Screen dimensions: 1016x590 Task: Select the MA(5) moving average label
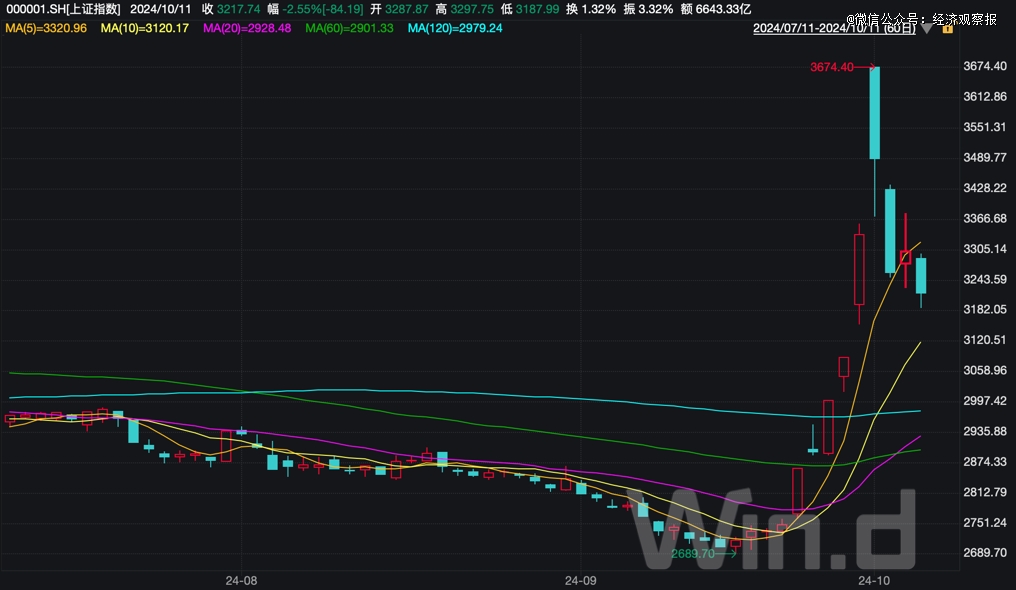(x=46, y=28)
